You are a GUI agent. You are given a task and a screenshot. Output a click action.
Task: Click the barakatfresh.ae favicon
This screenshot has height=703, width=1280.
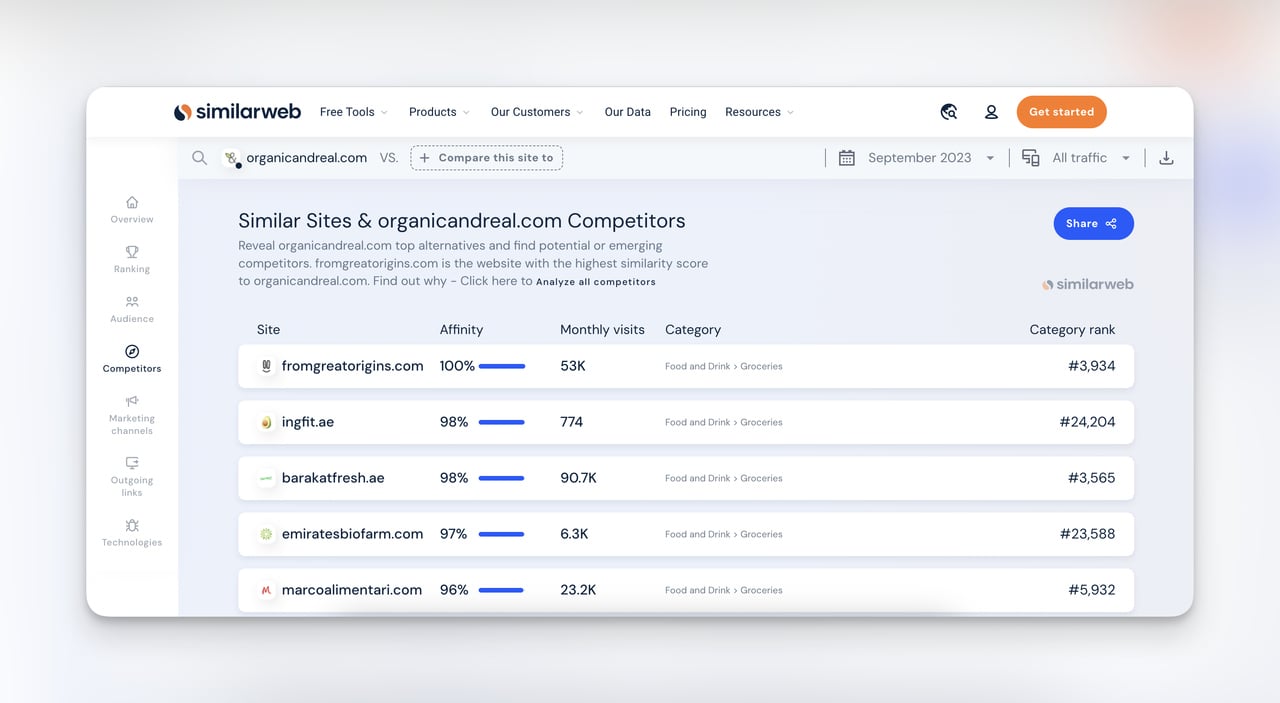[266, 478]
